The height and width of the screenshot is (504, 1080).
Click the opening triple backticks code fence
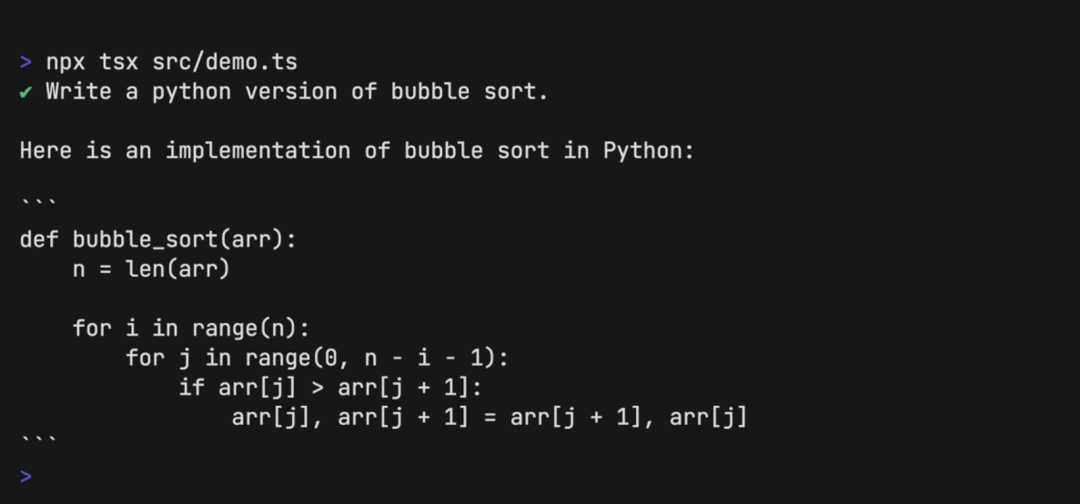click(39, 200)
